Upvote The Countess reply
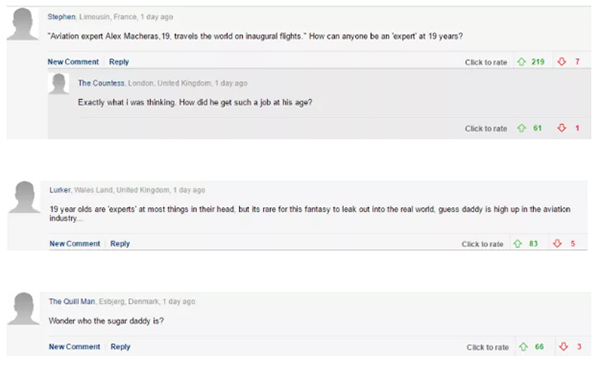The image size is (600, 382). click(521, 128)
